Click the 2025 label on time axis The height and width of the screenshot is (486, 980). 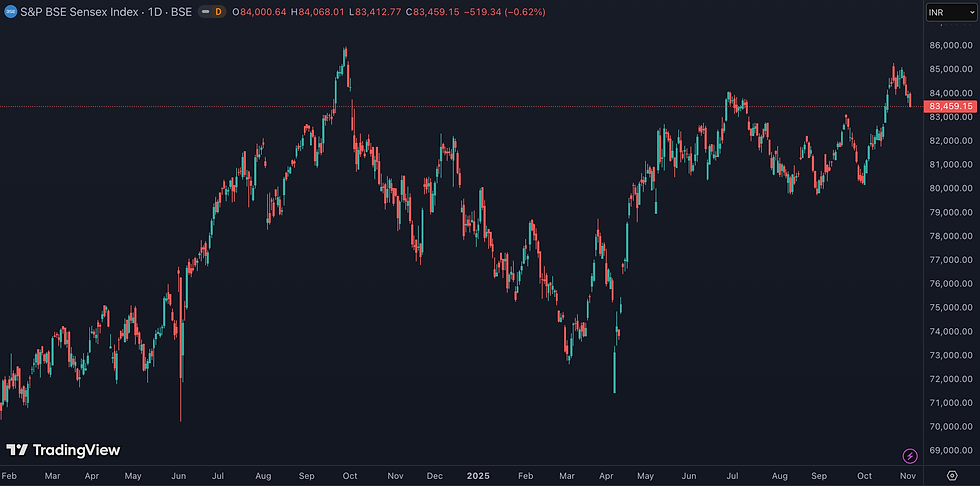coord(478,476)
